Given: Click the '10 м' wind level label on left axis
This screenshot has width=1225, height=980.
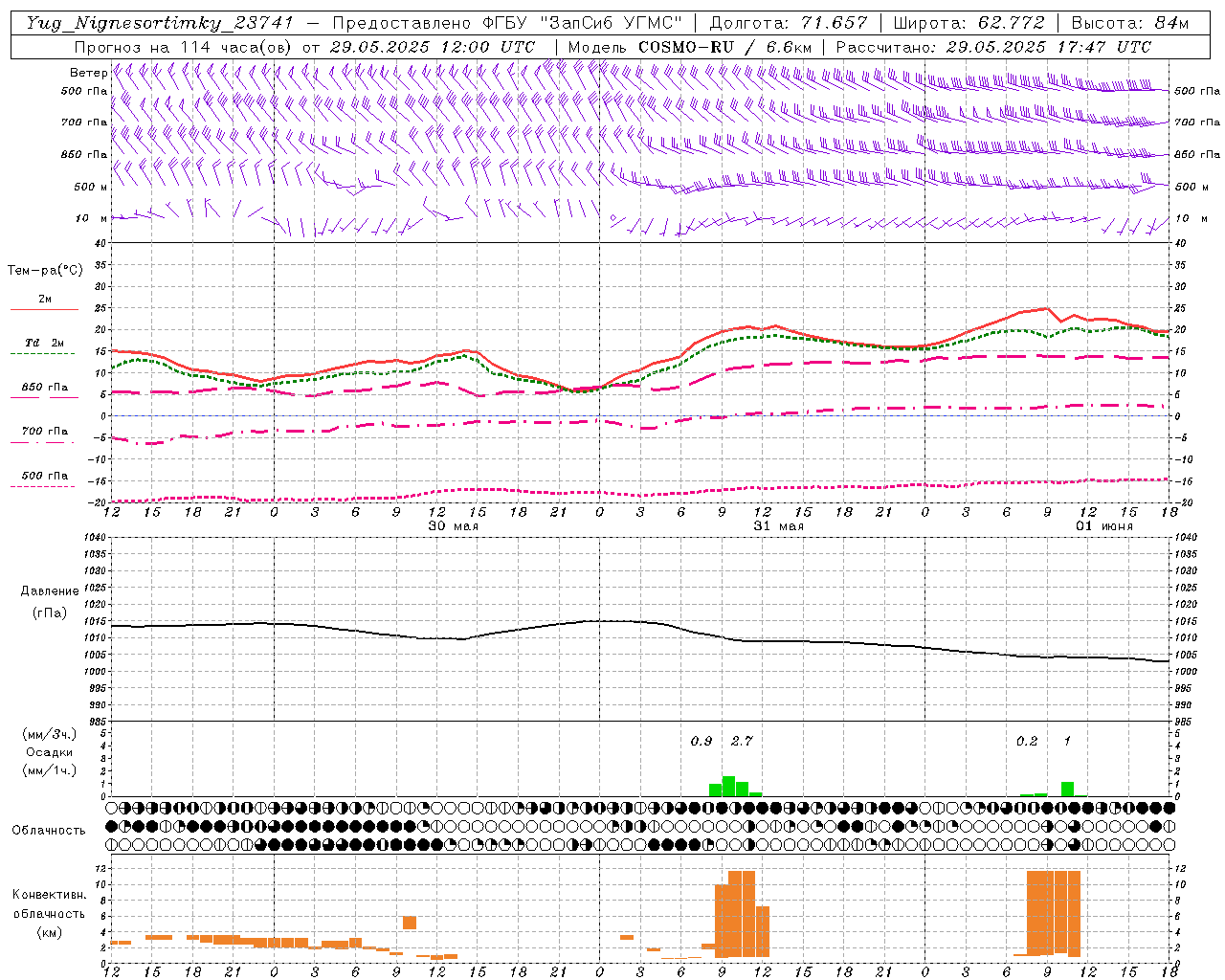Looking at the screenshot, I should coord(91,218).
